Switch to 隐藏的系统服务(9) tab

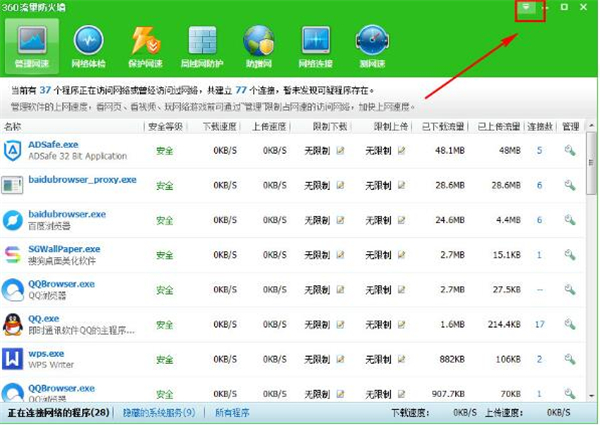click(x=159, y=413)
